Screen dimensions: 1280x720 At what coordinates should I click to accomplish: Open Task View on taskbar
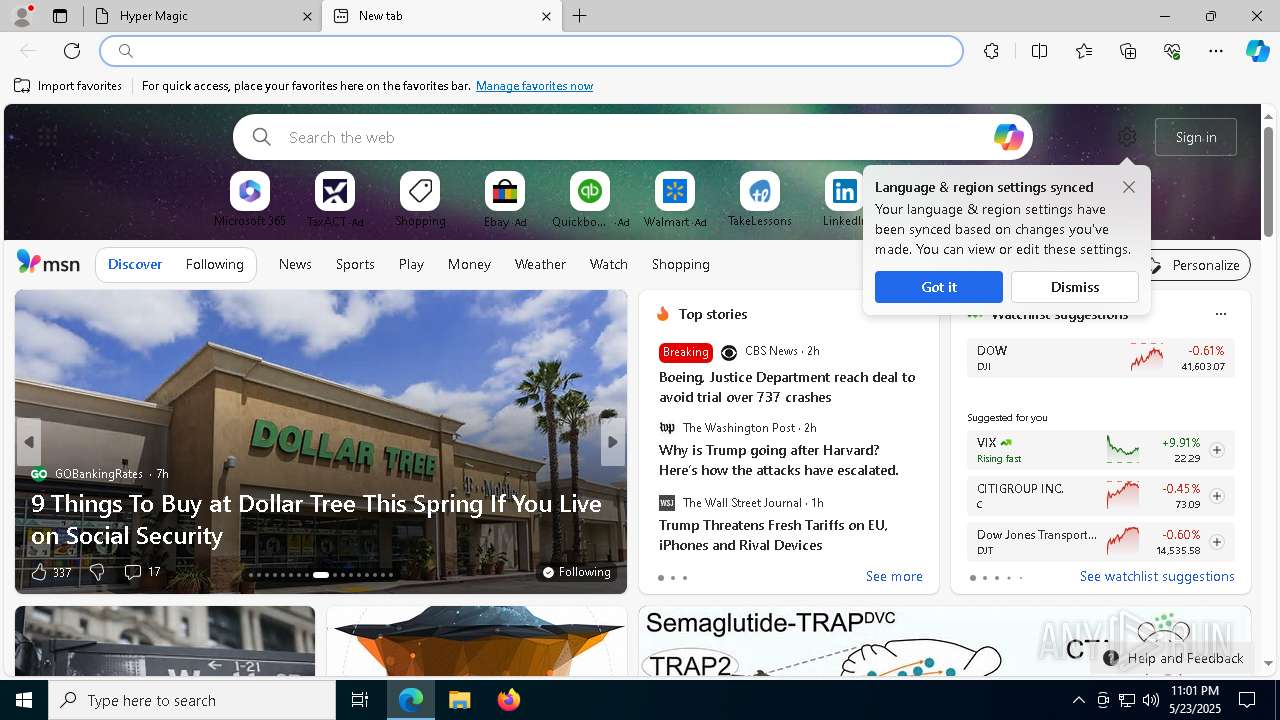(360, 700)
